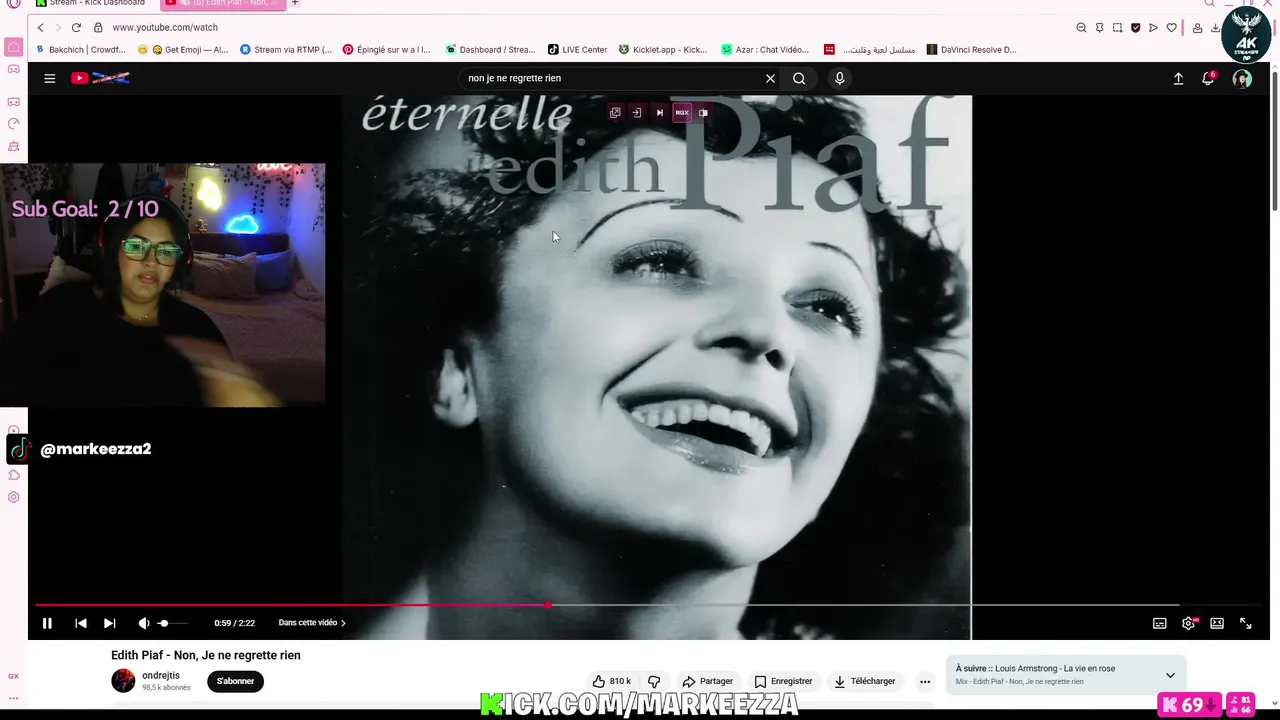Image resolution: width=1280 pixels, height=720 pixels.
Task: Open more actions three-dot menu
Action: 925,681
